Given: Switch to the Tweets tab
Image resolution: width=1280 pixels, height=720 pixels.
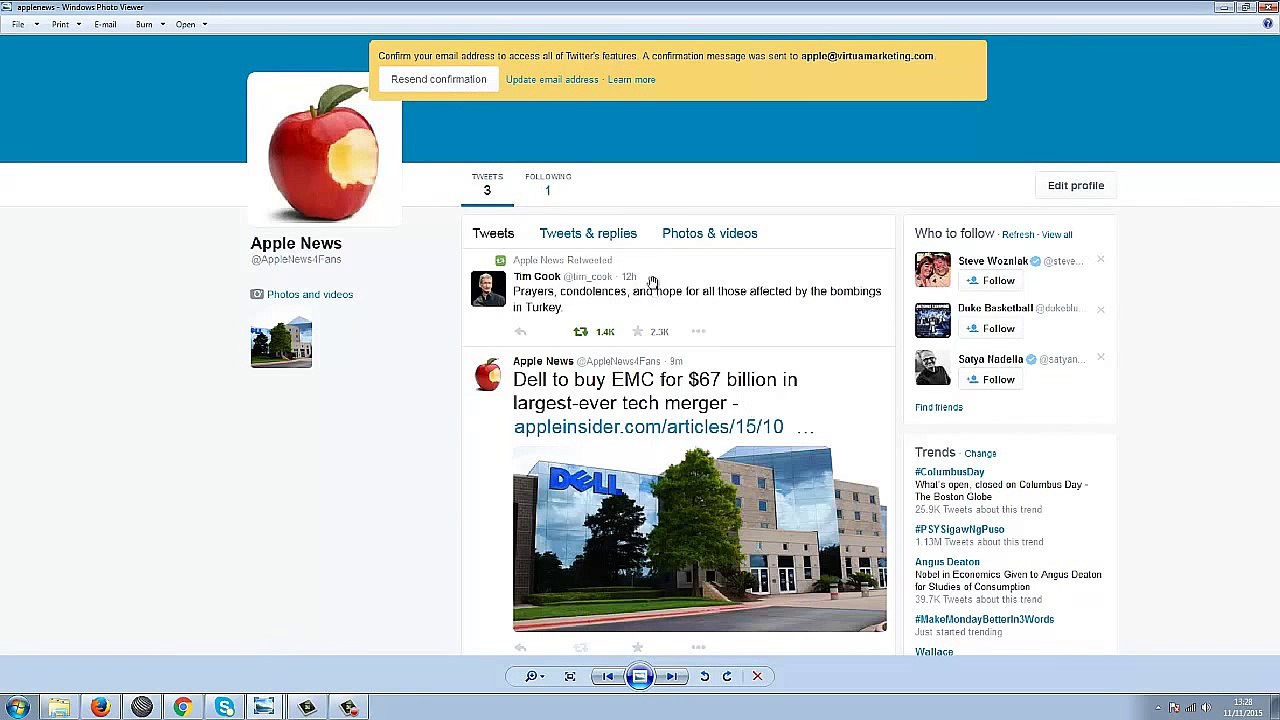Looking at the screenshot, I should point(493,233).
